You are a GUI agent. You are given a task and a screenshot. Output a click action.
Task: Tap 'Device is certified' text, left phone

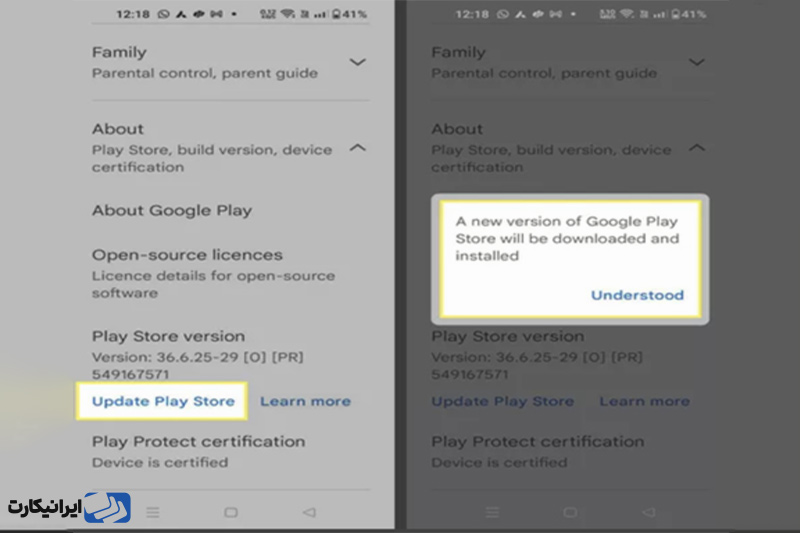160,463
